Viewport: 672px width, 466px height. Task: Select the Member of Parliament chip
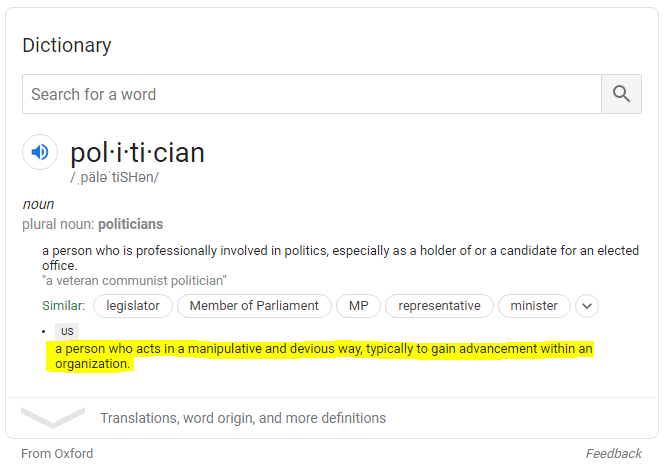254,306
